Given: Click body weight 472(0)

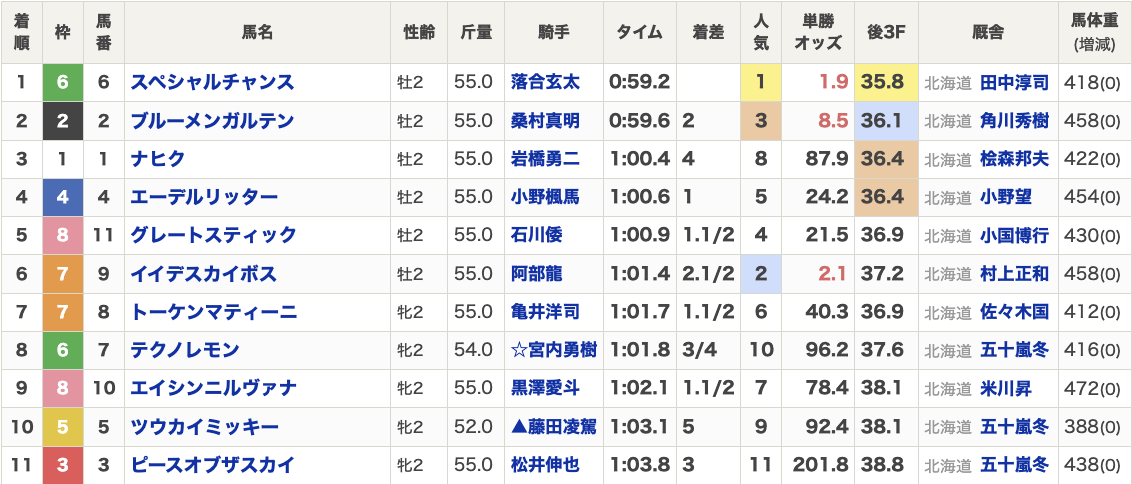Looking at the screenshot, I should click(1092, 389).
